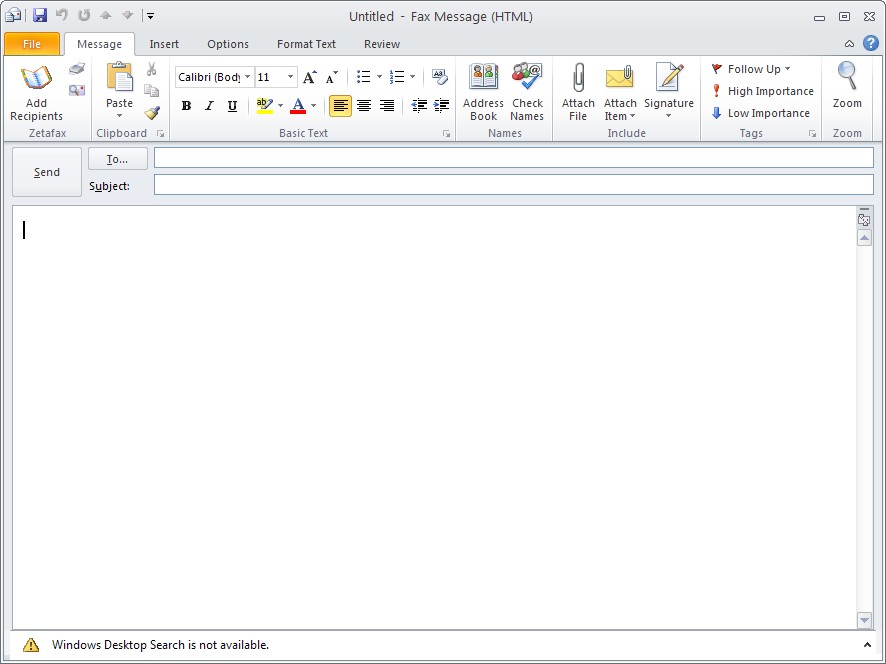
Task: Increase paragraph indent
Action: 441,106
